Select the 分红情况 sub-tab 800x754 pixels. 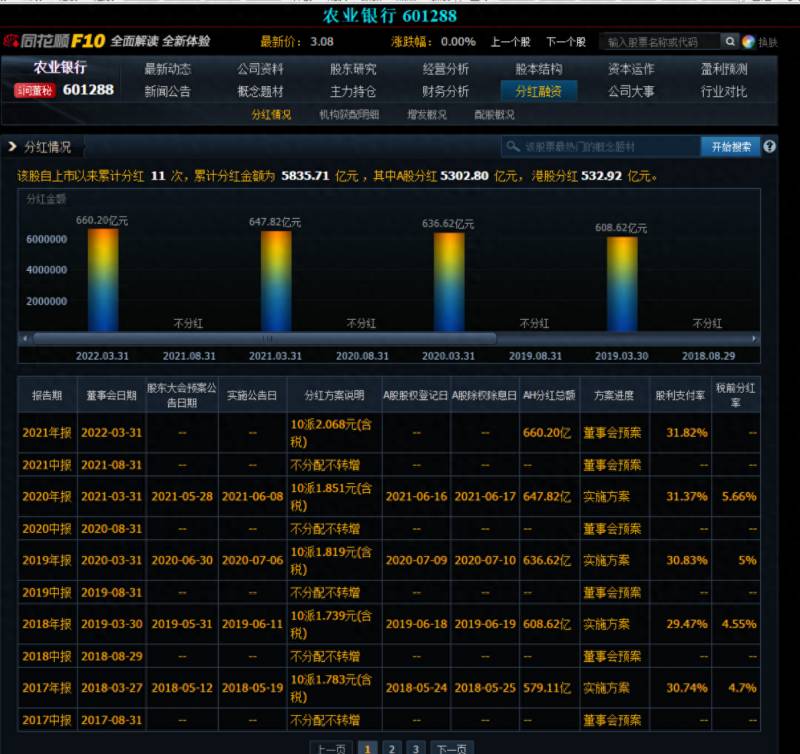(x=271, y=115)
